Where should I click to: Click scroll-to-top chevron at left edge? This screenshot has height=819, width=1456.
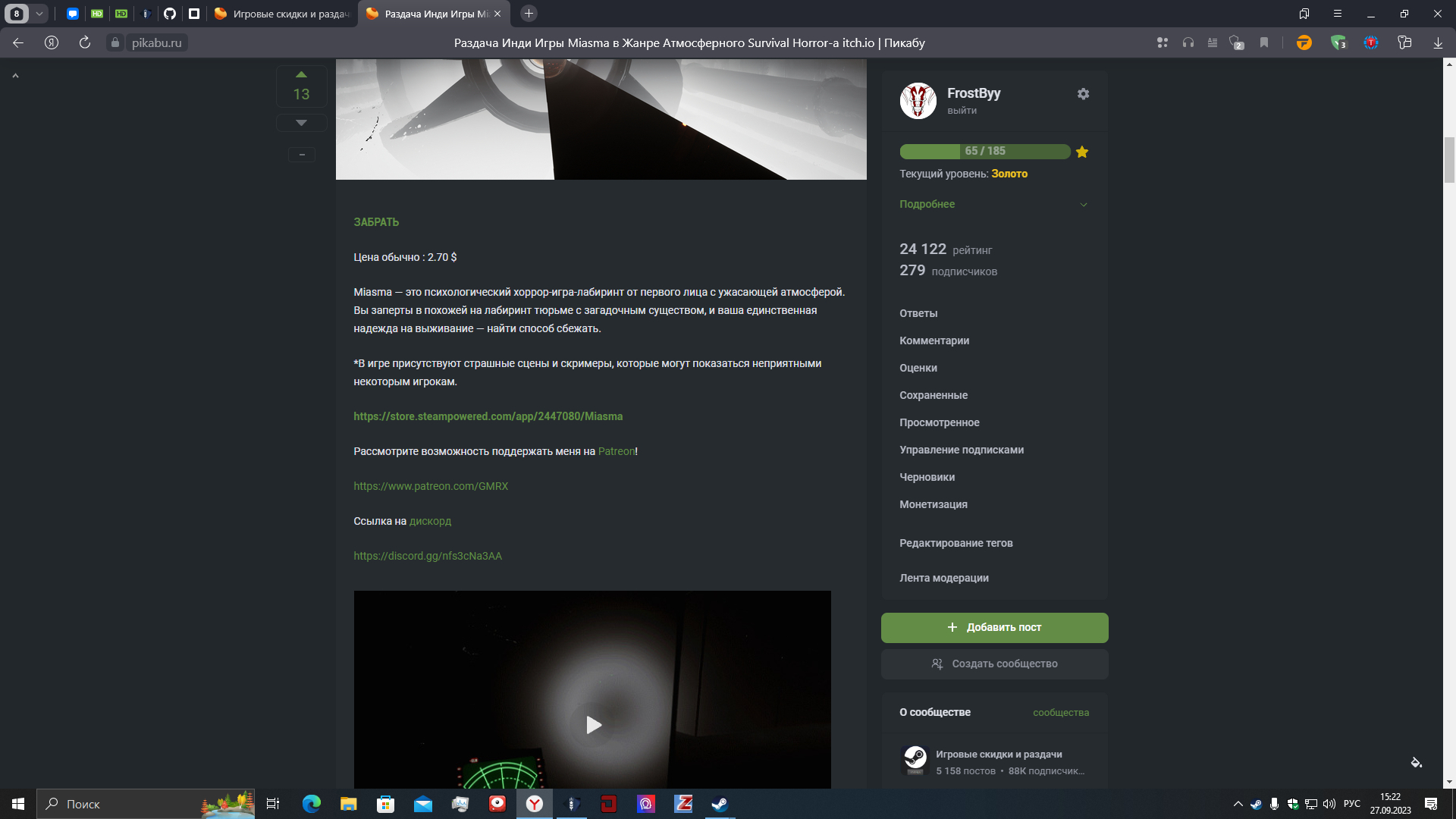coord(15,76)
